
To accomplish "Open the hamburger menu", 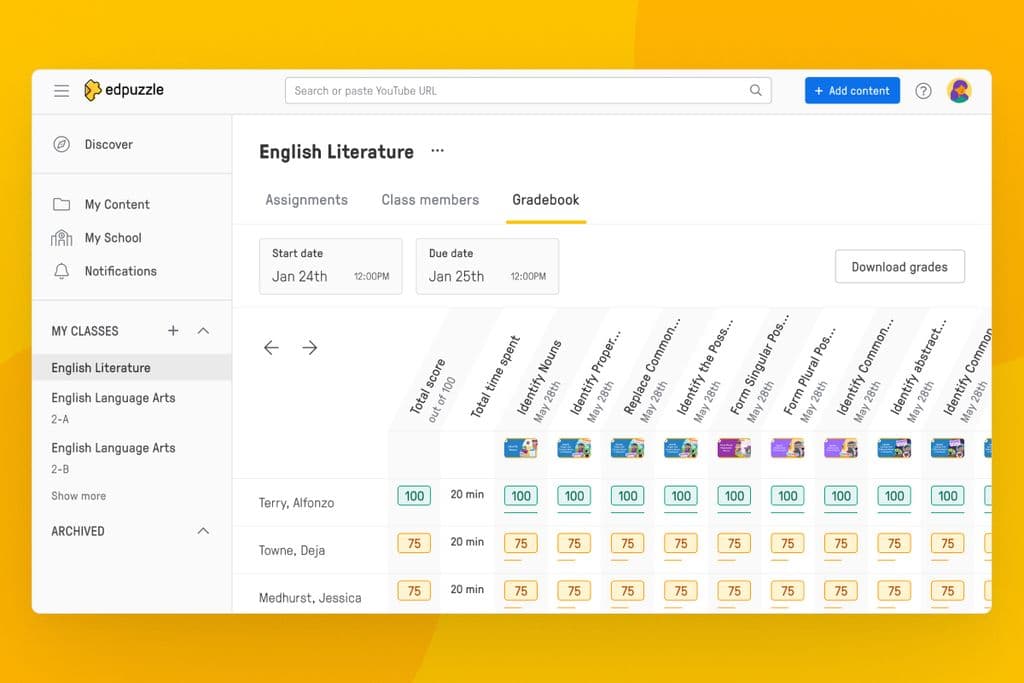I will 60,90.
